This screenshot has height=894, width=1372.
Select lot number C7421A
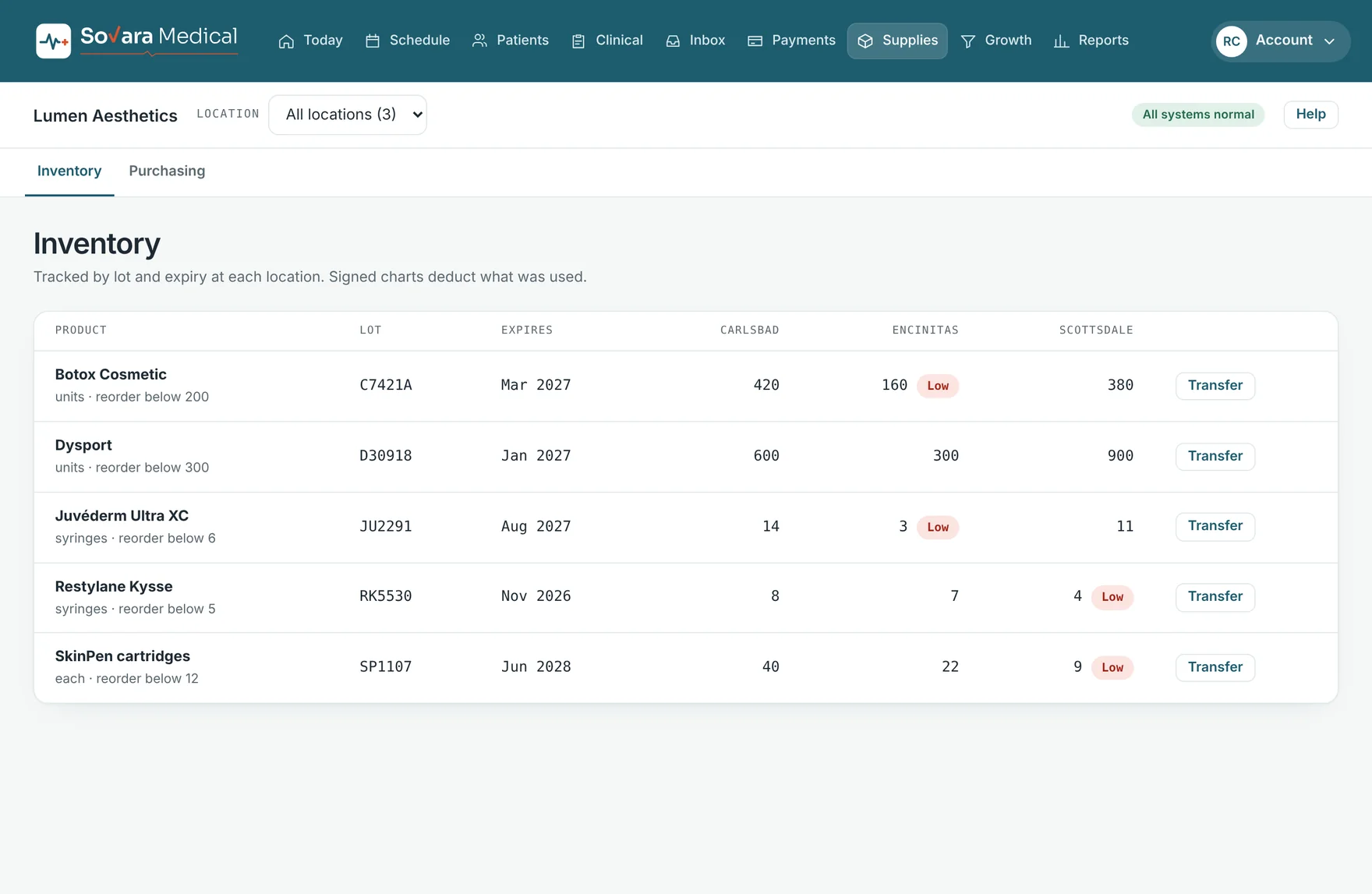coord(386,385)
